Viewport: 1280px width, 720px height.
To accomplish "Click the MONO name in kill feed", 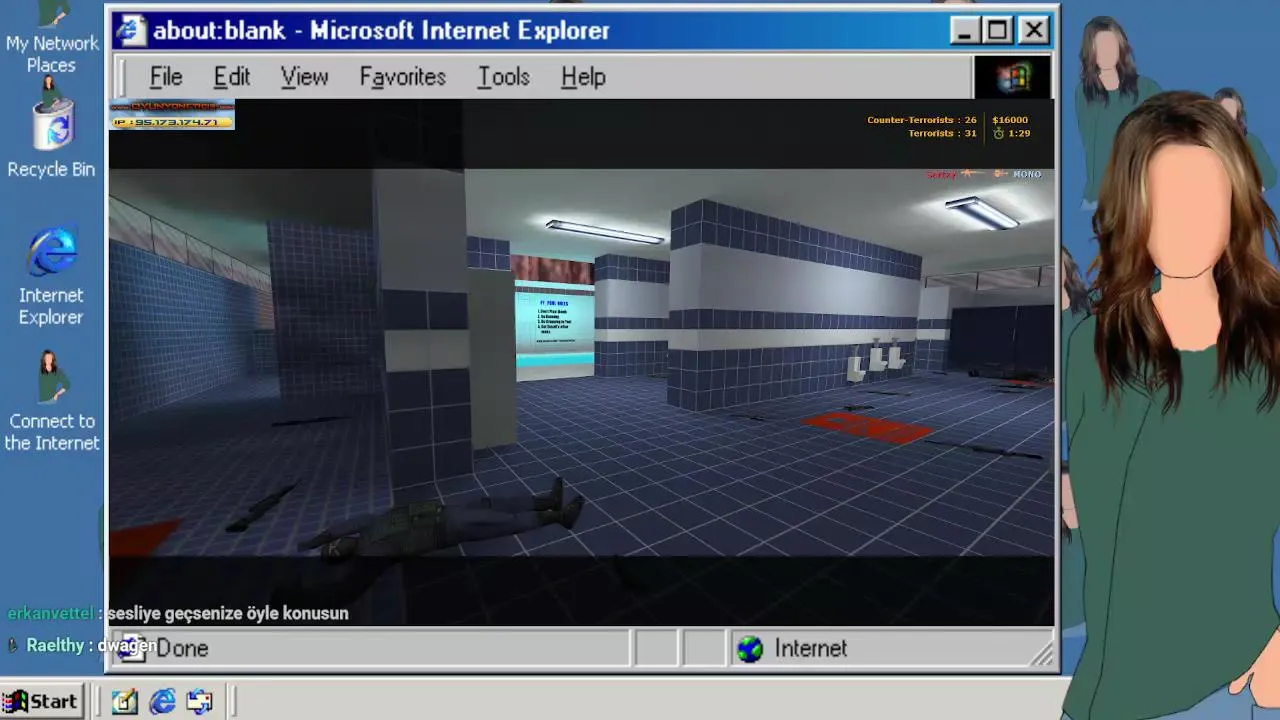I will pos(1027,174).
